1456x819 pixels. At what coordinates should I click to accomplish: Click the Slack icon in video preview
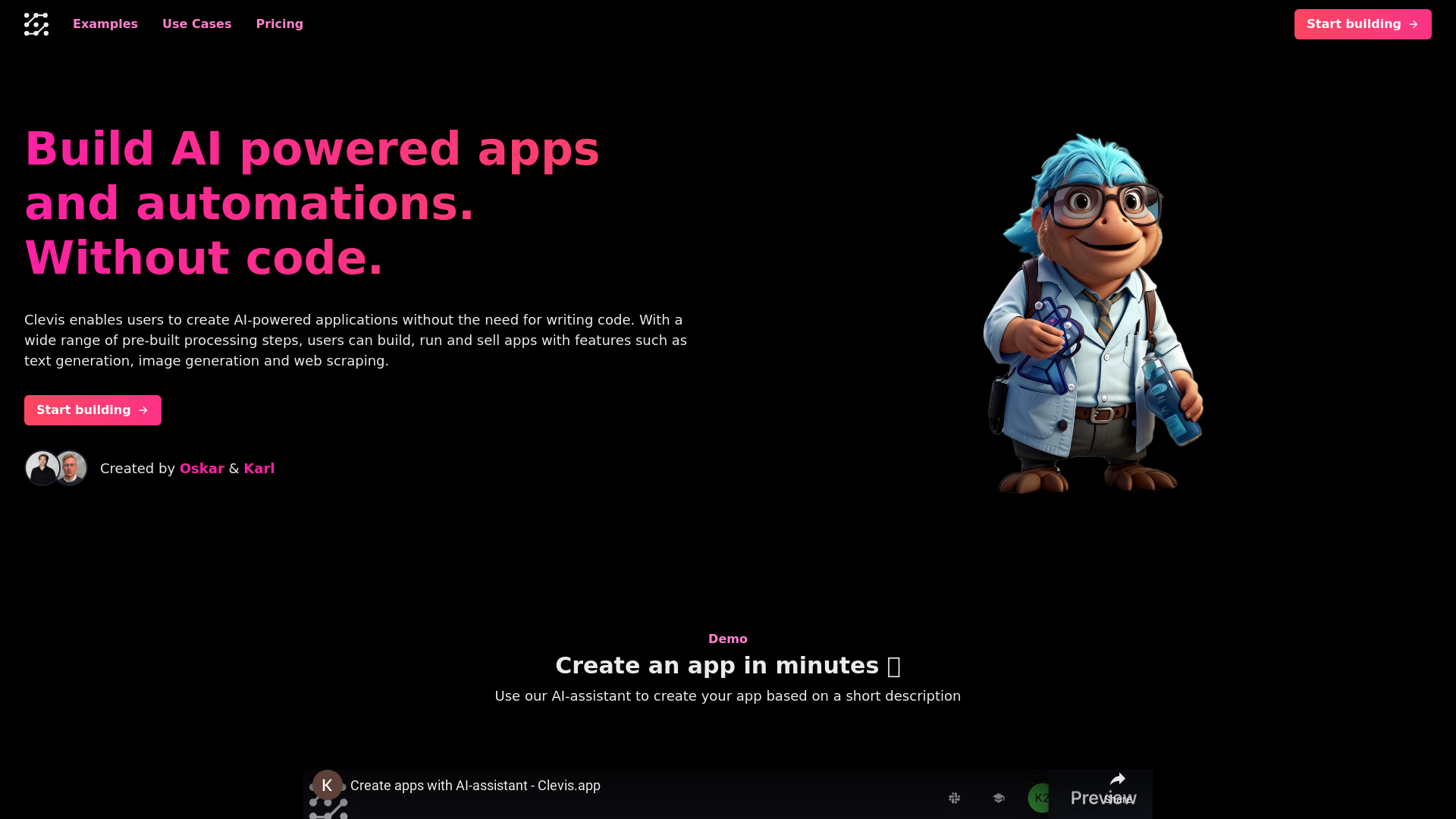[955, 798]
